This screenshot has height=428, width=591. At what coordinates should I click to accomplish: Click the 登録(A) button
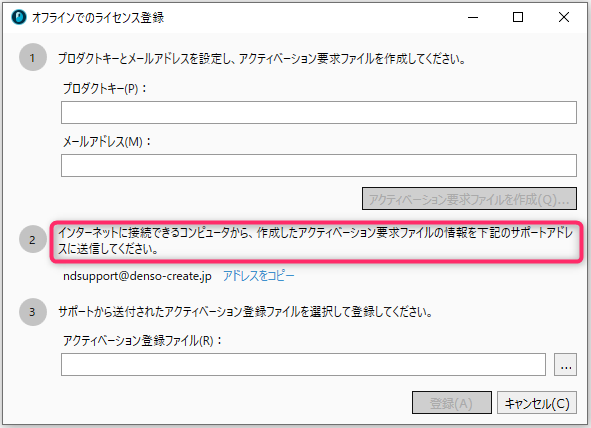[x=452, y=402]
